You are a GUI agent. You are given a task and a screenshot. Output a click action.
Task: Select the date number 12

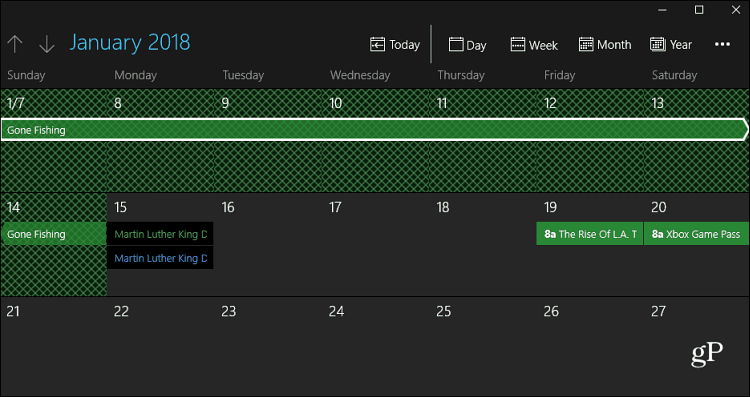tap(551, 103)
